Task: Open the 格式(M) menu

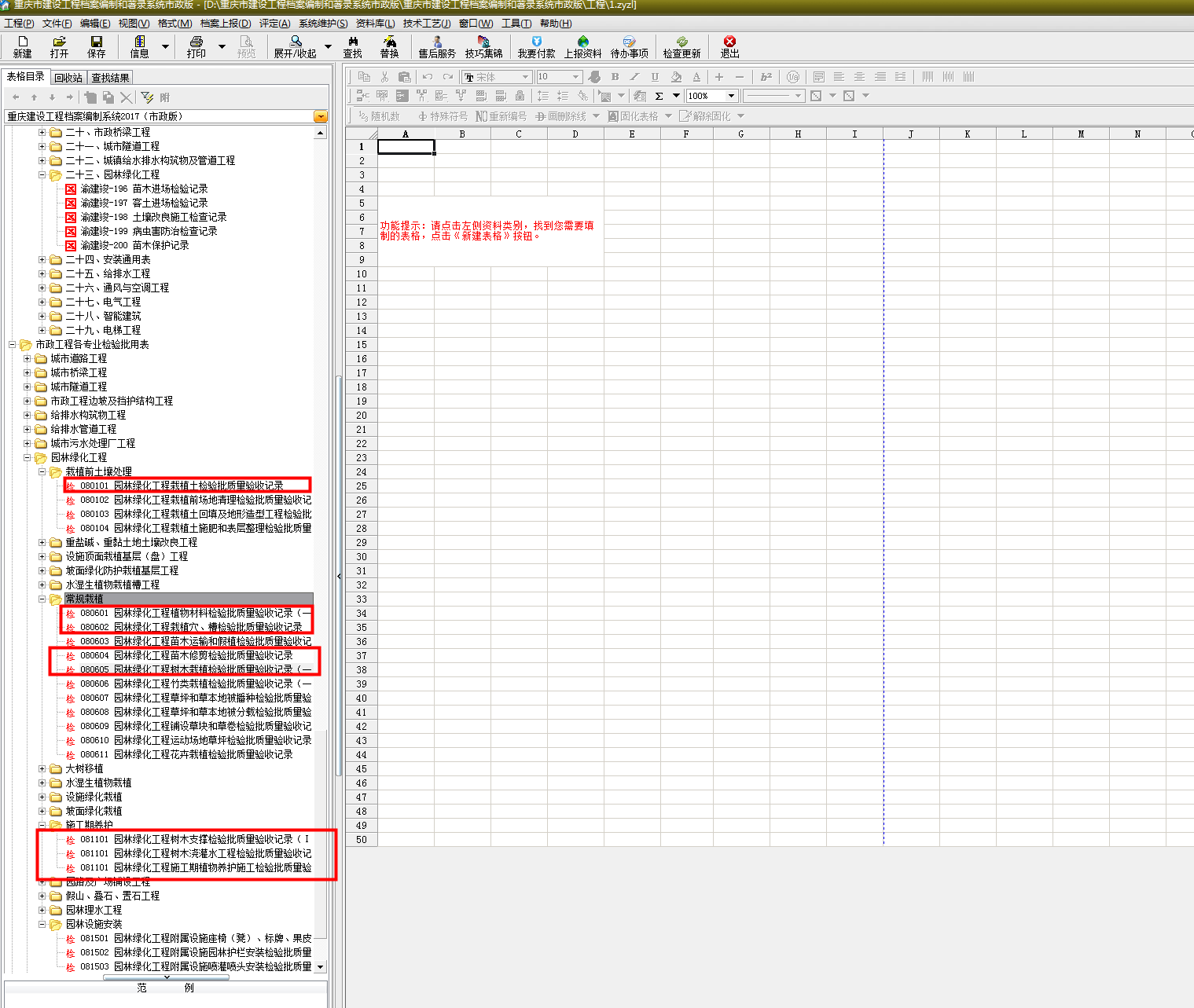Action: [x=175, y=24]
